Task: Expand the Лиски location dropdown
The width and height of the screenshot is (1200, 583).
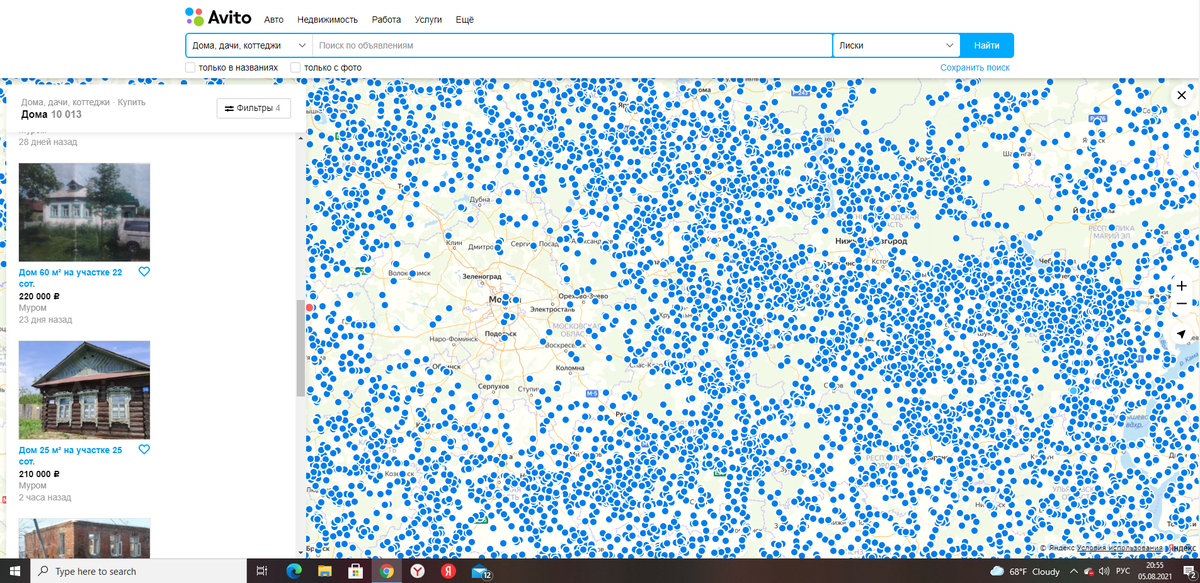Action: click(x=897, y=46)
